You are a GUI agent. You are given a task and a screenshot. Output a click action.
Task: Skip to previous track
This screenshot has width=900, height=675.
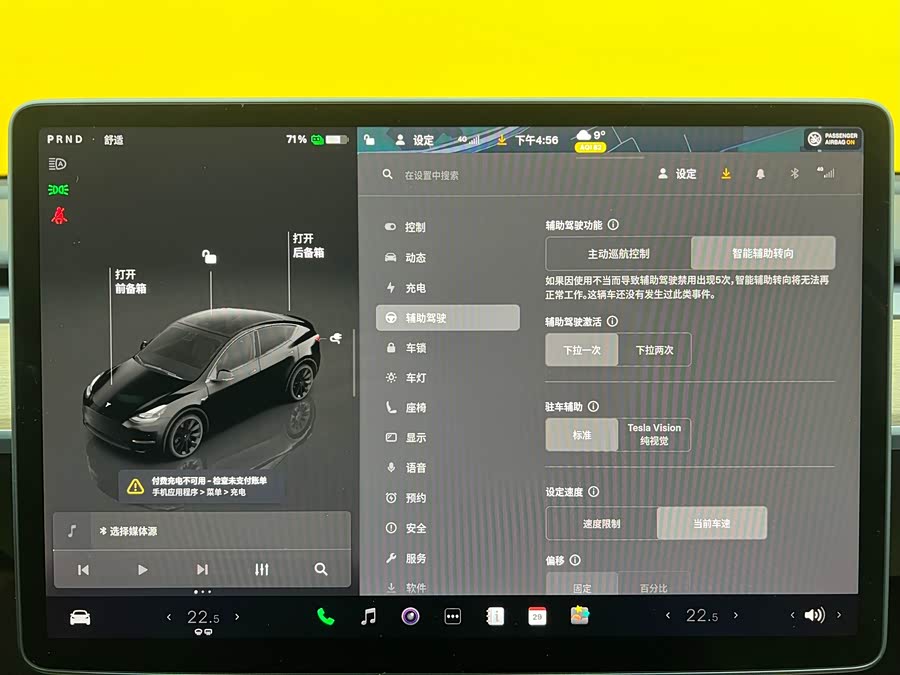[83, 570]
